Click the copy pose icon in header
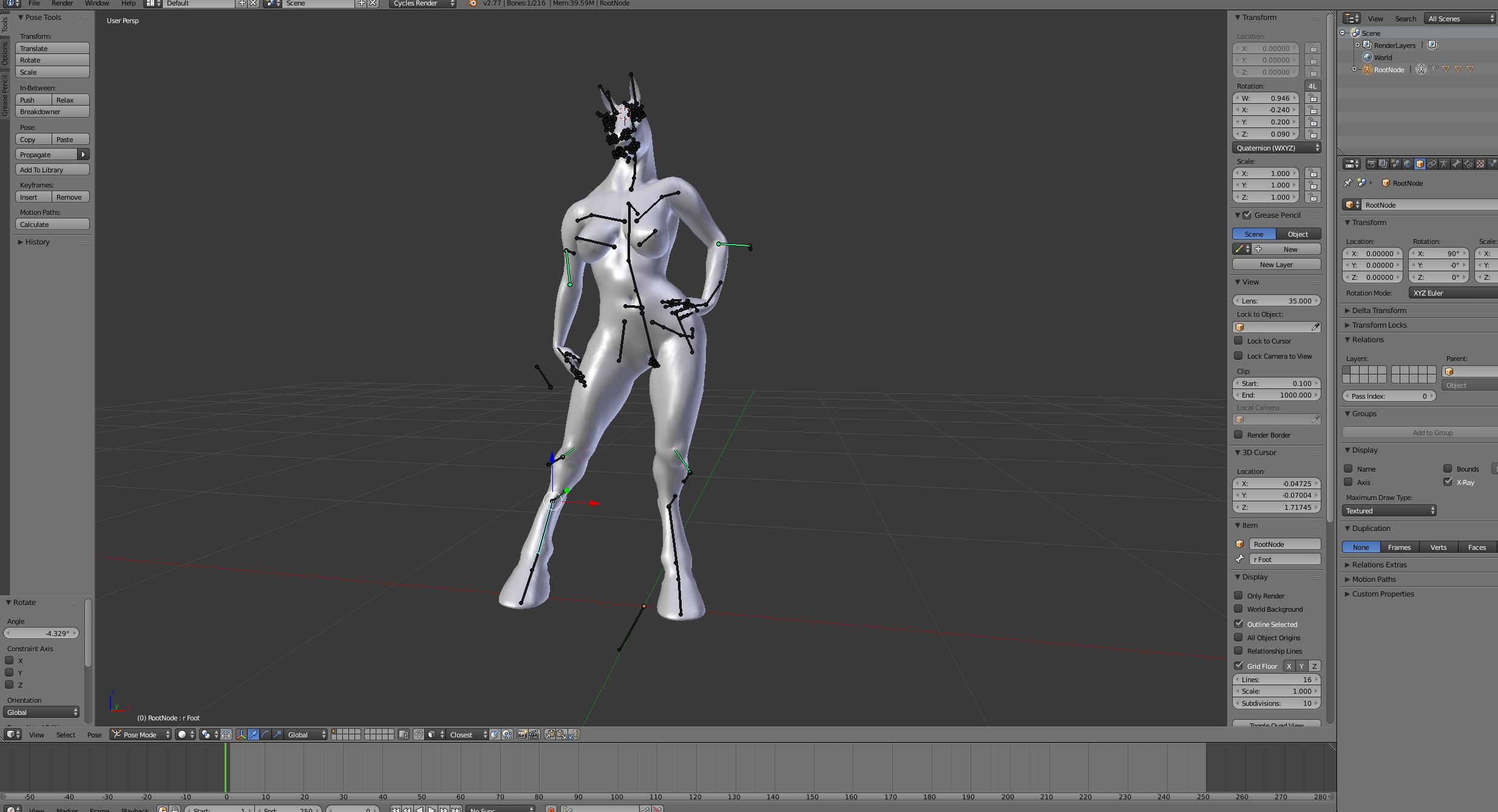 (549, 734)
